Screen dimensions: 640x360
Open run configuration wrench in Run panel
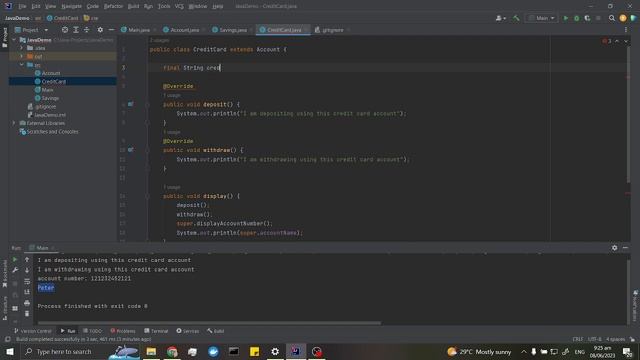click(x=15, y=270)
